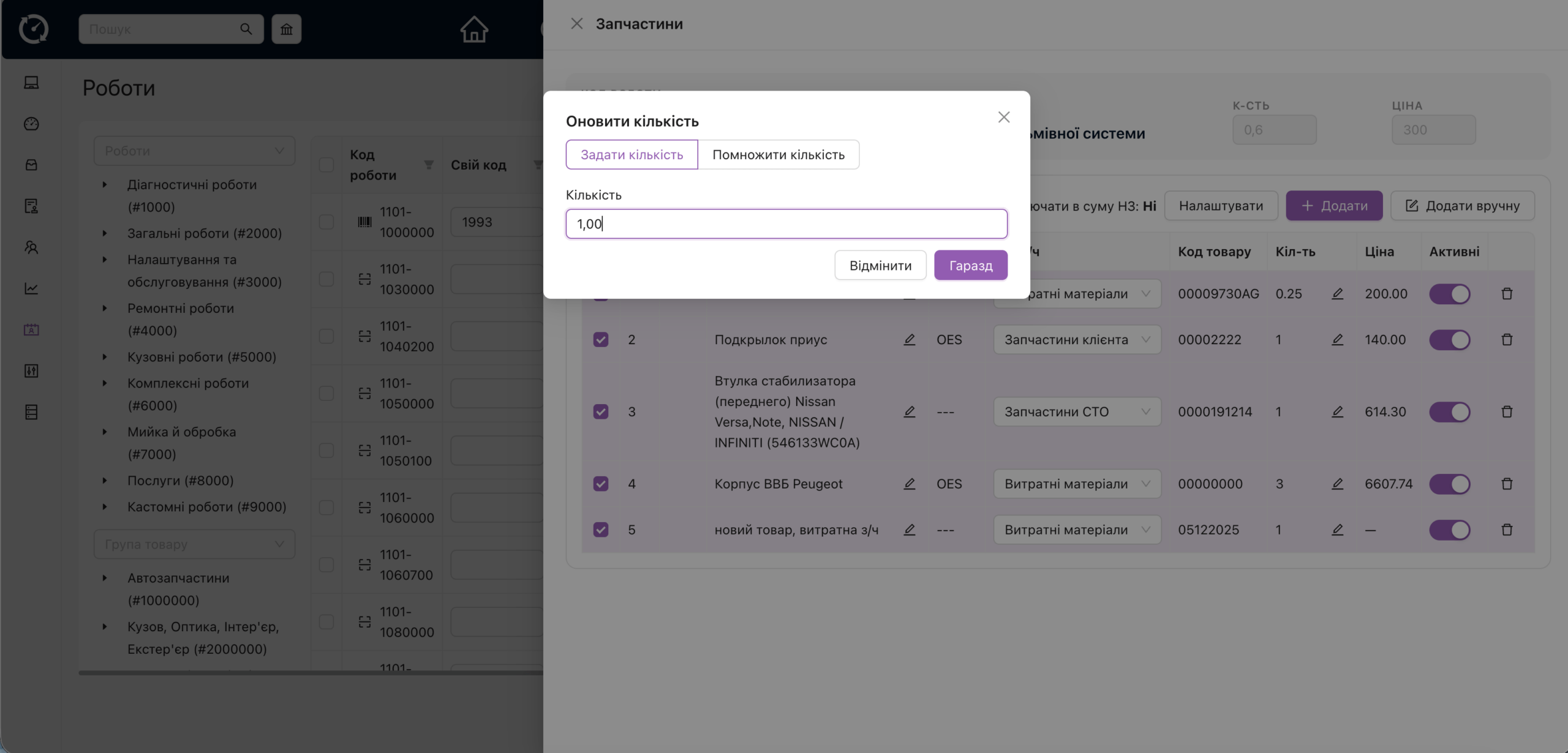Disable the active toggle for Подкрылок приус
The width and height of the screenshot is (1568, 753).
(1450, 340)
